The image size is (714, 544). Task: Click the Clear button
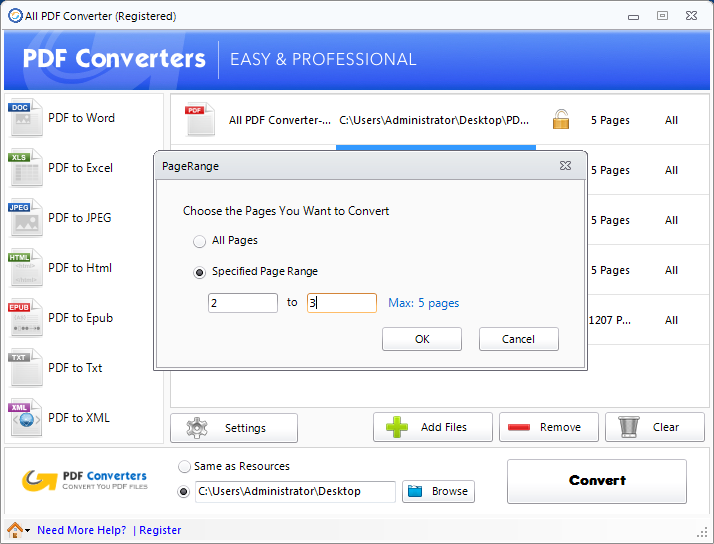655,427
